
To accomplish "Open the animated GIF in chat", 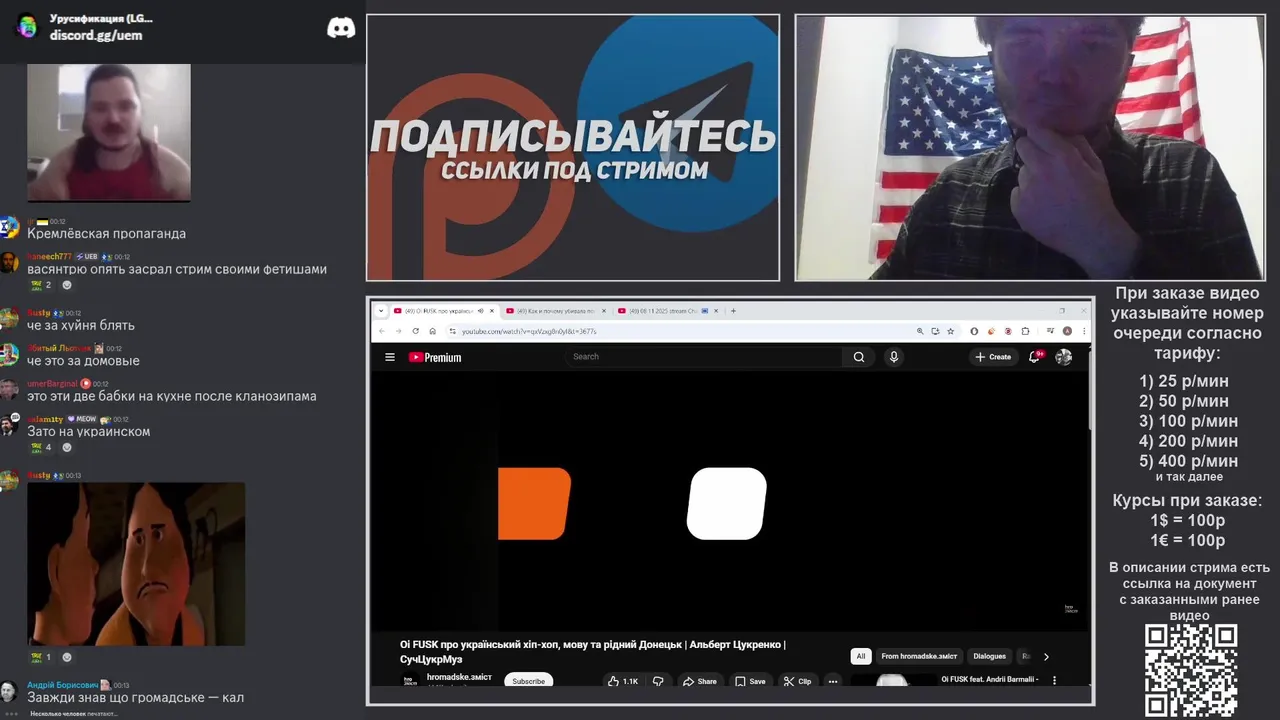I will pyautogui.click(x=136, y=564).
